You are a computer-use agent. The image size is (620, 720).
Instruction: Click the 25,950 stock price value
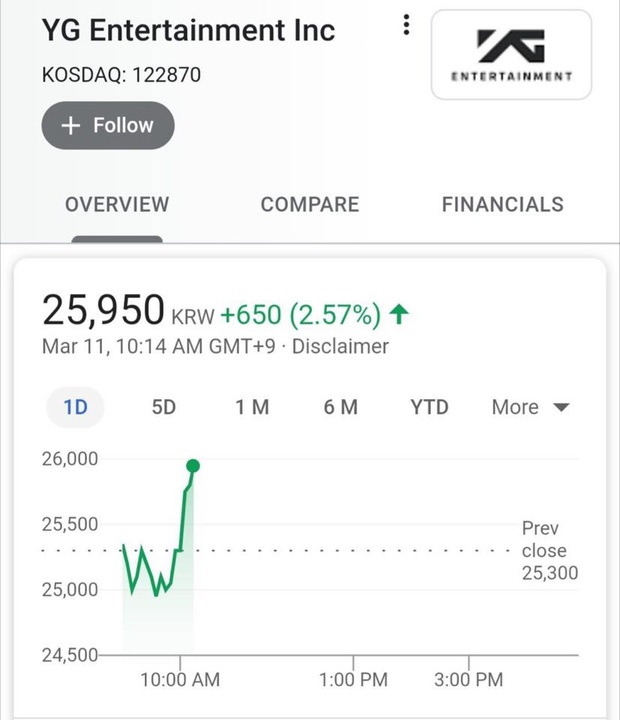tap(103, 311)
